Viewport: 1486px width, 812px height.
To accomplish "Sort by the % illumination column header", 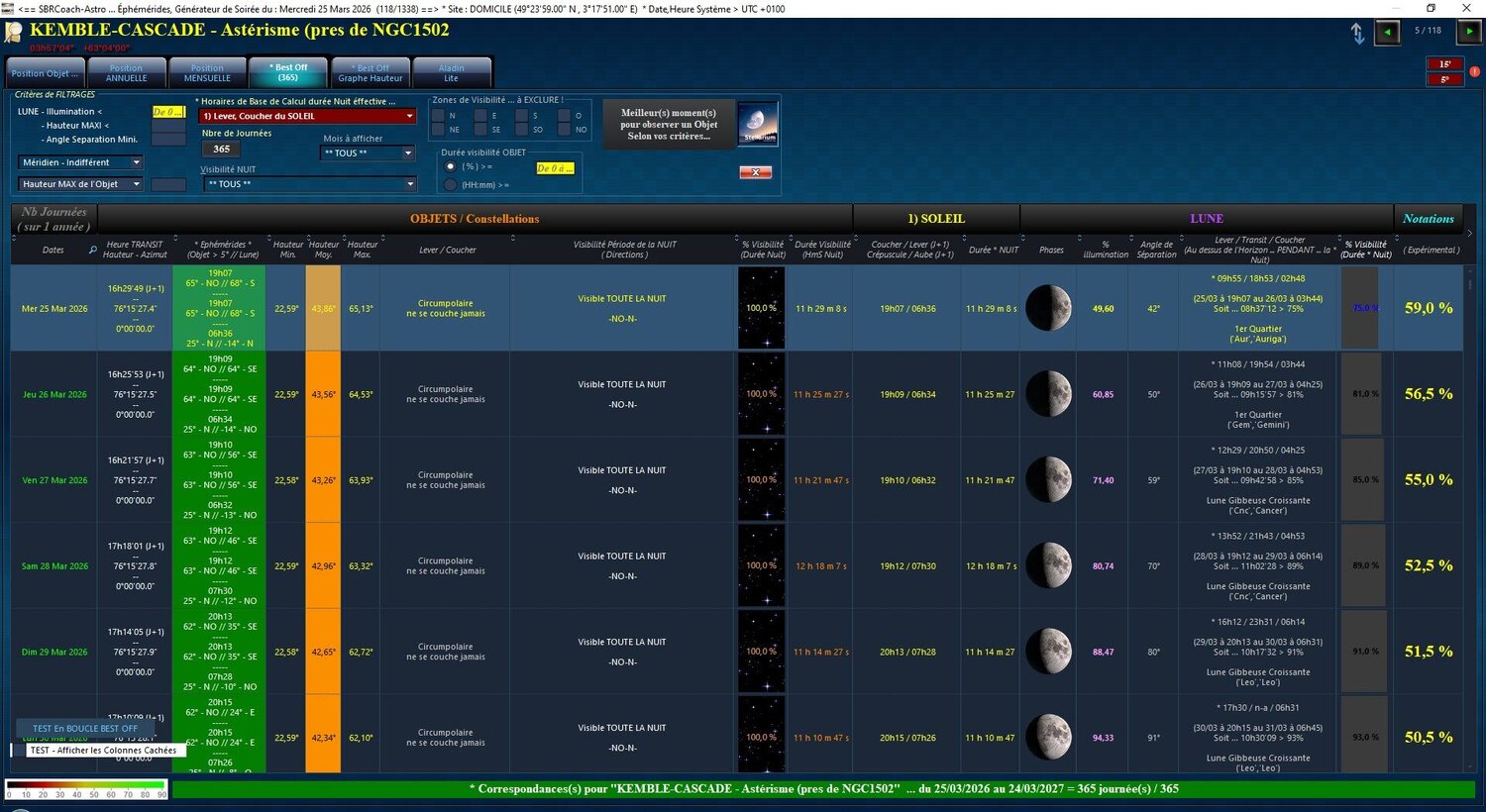I will 1105,250.
